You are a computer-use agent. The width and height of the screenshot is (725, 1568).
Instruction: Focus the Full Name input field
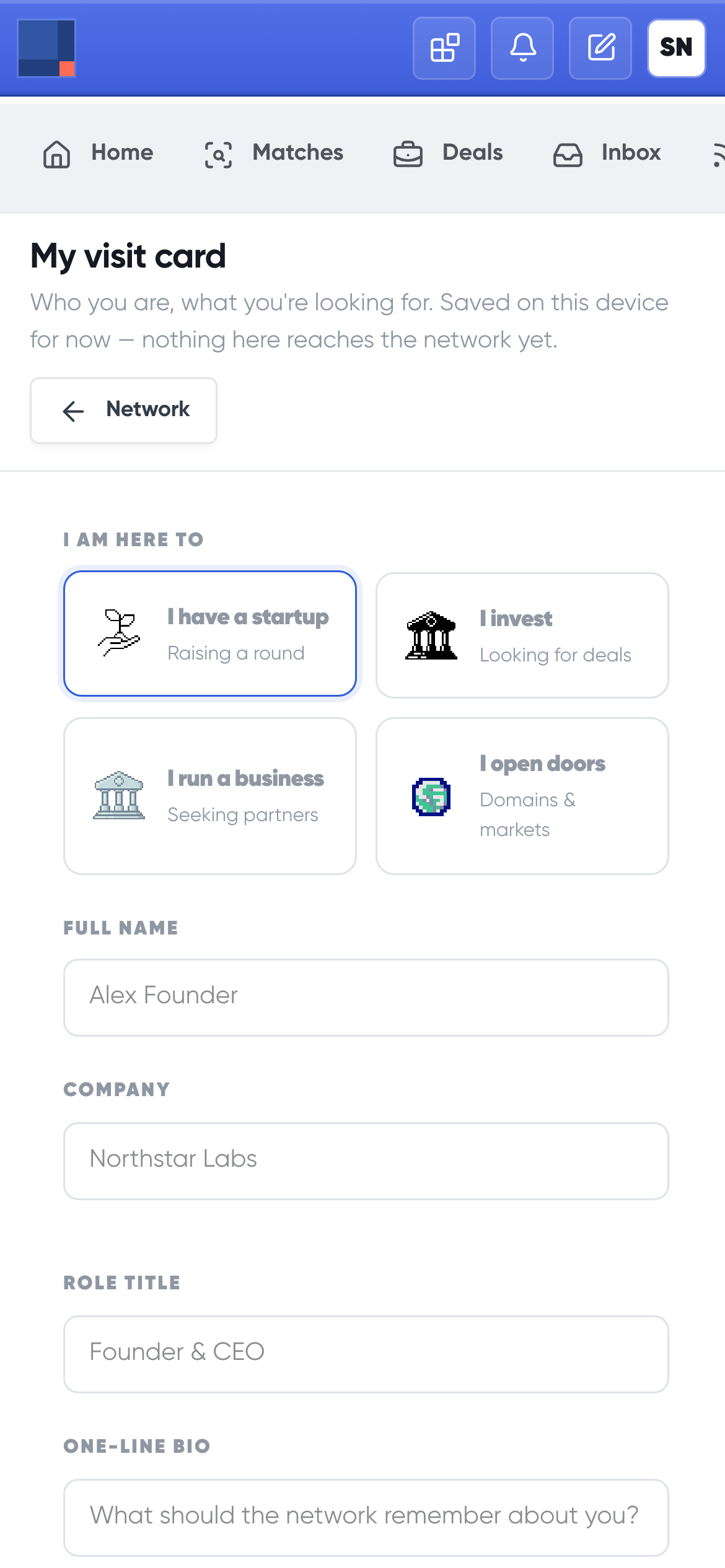click(366, 997)
